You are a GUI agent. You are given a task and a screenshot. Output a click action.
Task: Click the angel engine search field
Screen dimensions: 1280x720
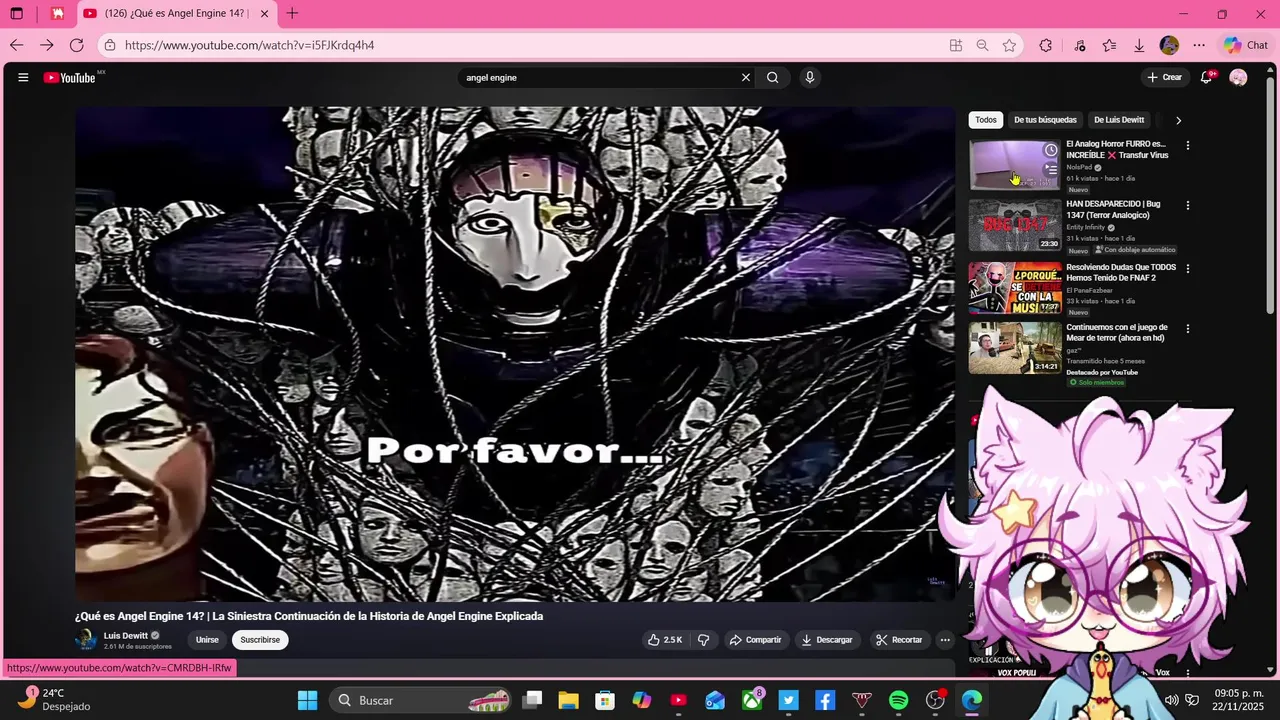click(600, 77)
